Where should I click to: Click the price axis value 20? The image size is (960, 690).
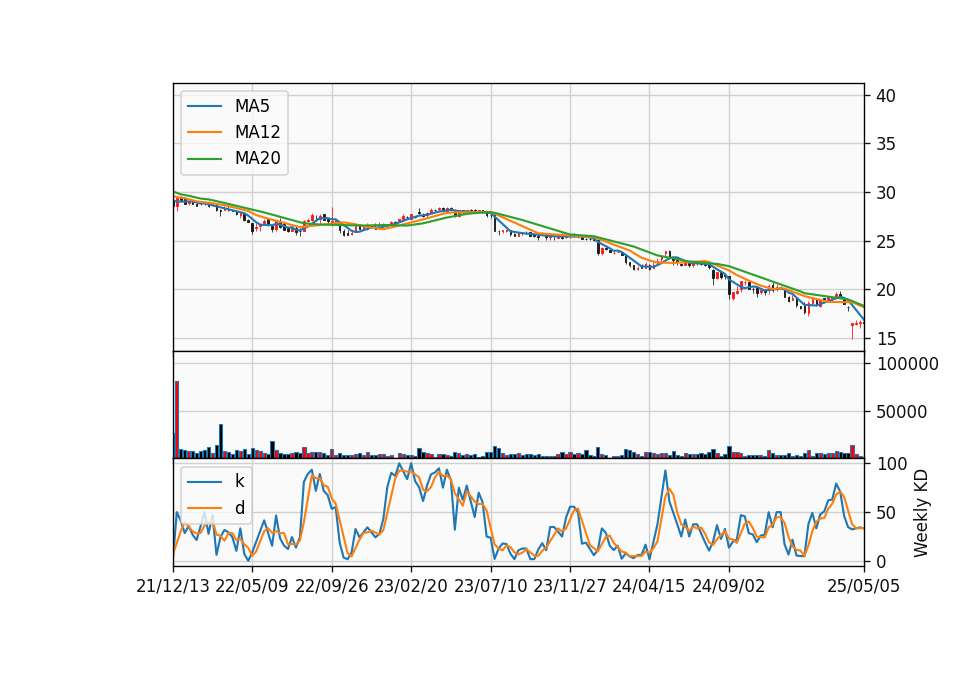(886, 290)
